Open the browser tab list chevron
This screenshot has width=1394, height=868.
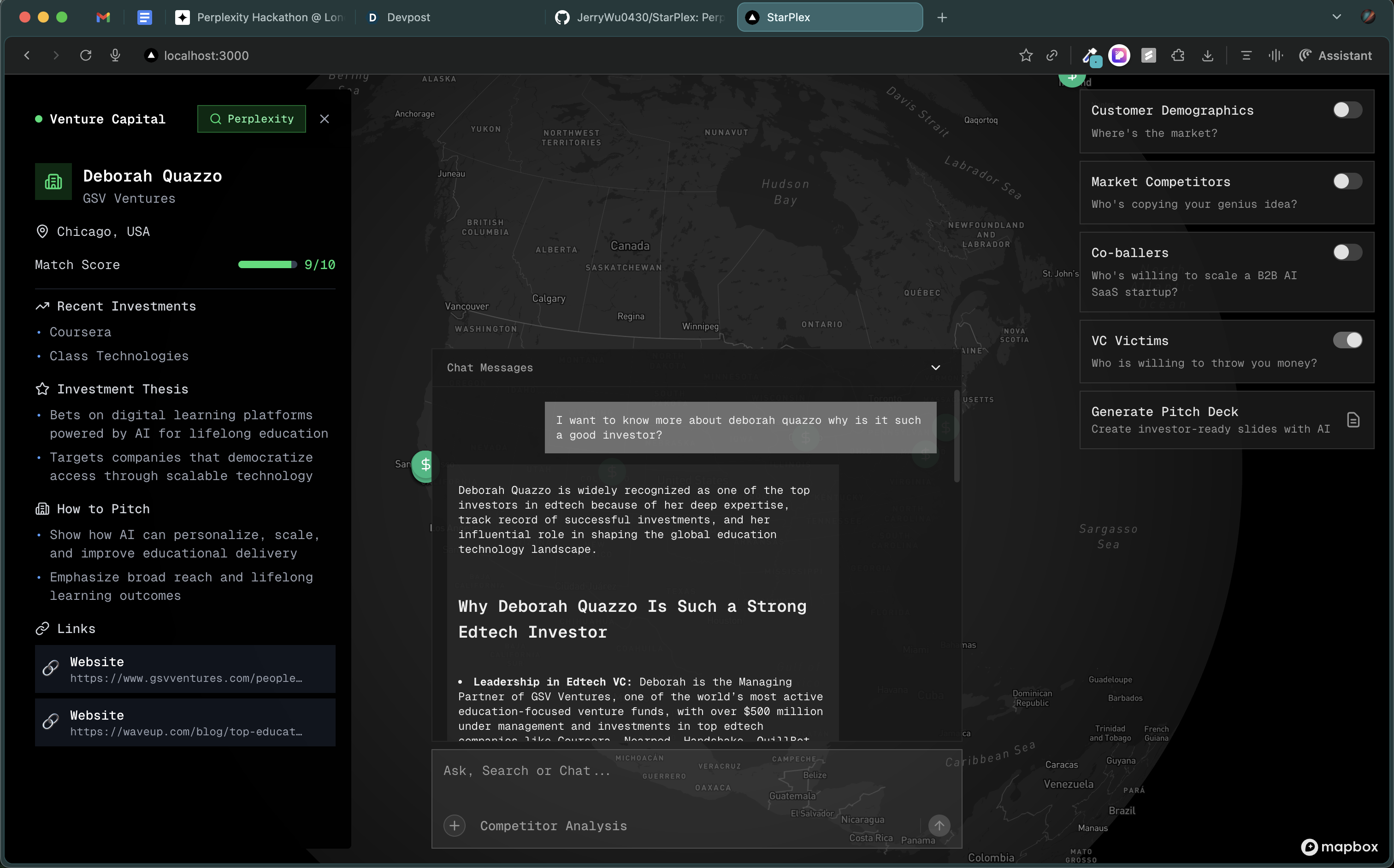click(1336, 17)
